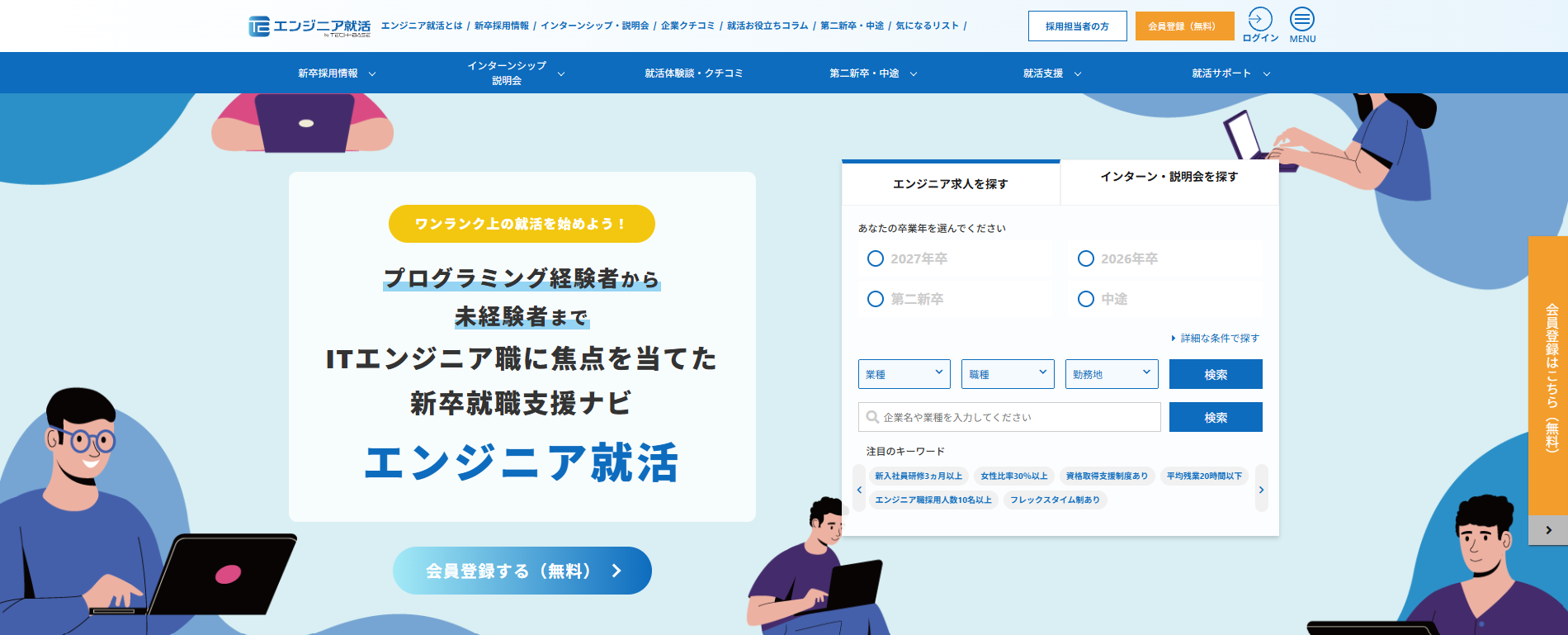The width and height of the screenshot is (1568, 635).
Task: Open インターンシップ・説明会 top header link
Action: click(595, 26)
